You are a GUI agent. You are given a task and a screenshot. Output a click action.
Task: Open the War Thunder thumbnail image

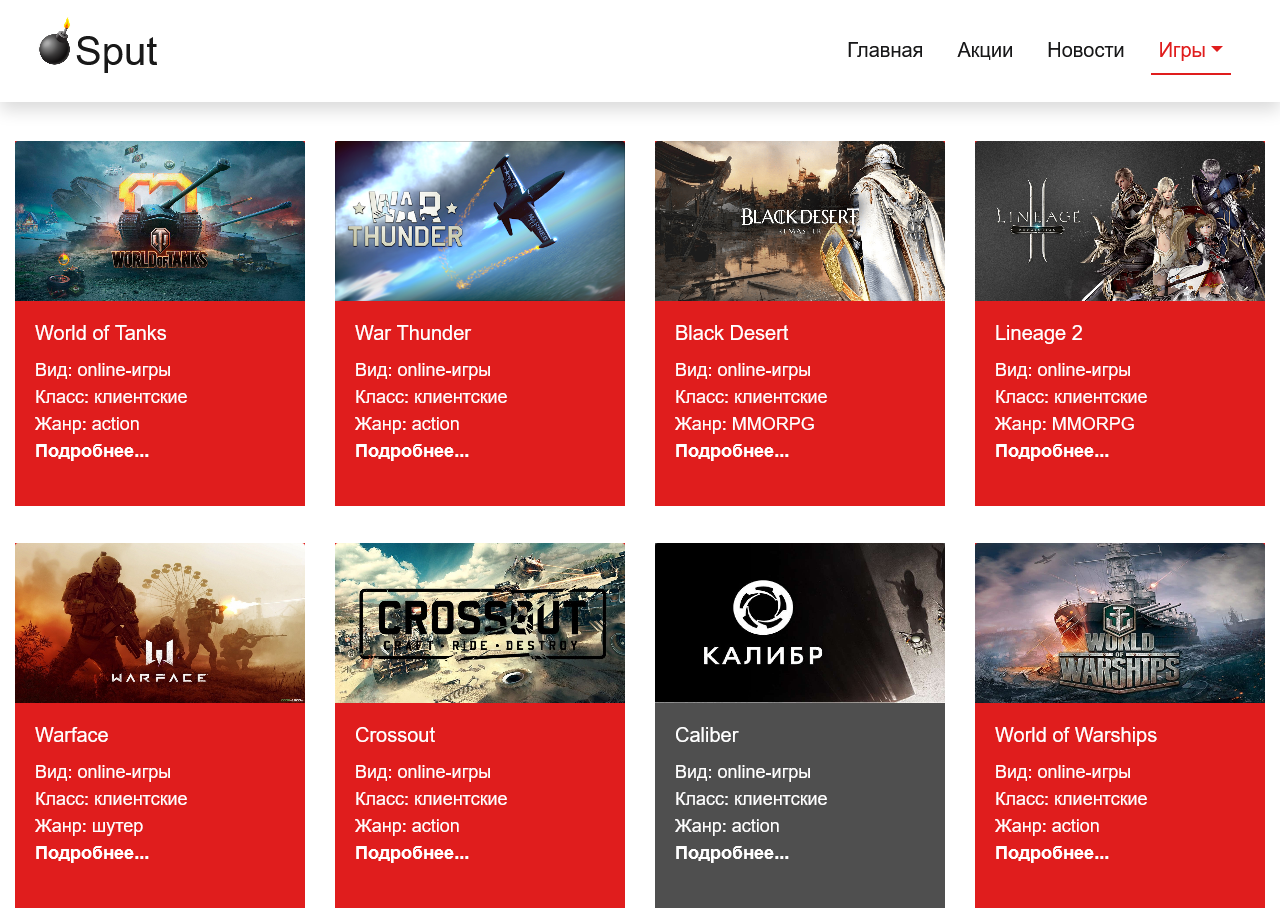click(480, 221)
